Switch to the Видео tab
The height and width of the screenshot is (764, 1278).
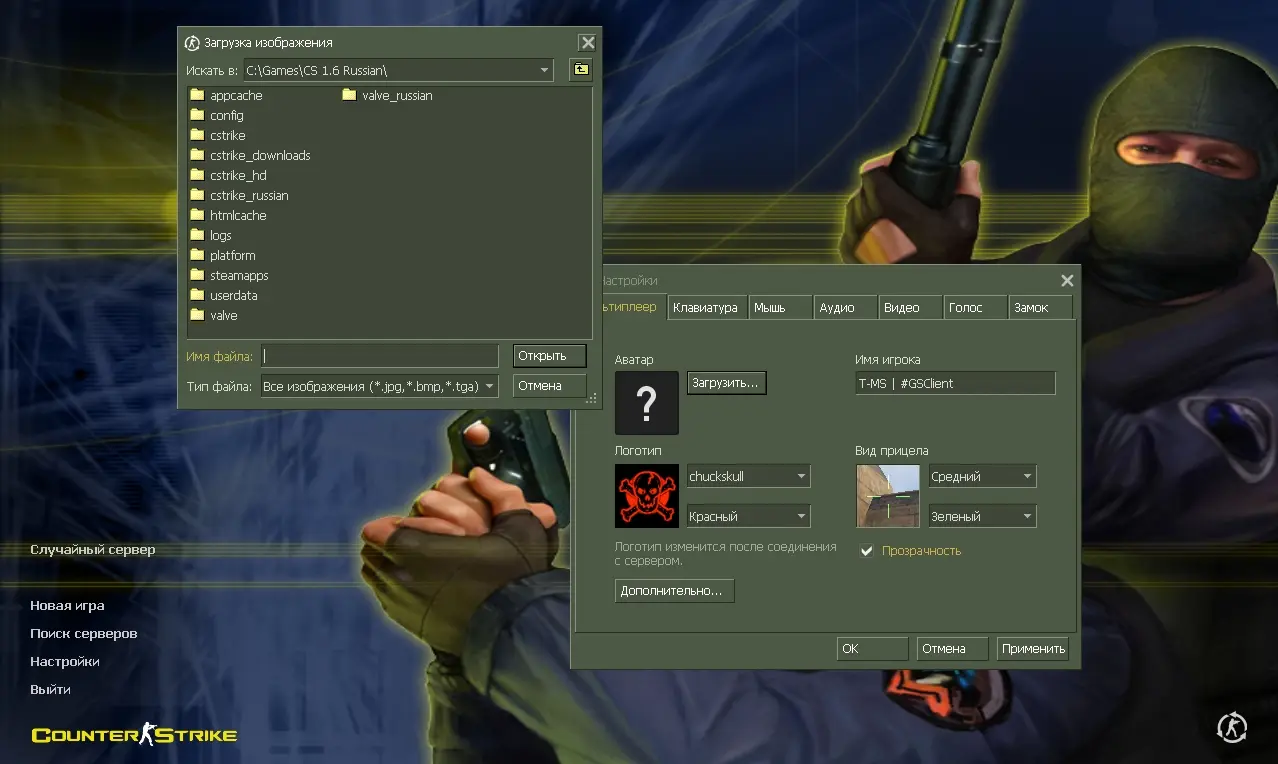(902, 308)
